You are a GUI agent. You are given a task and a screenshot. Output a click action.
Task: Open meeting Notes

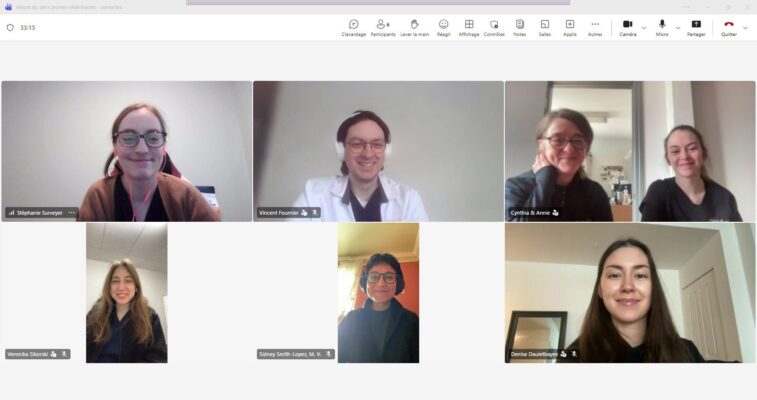(519, 27)
